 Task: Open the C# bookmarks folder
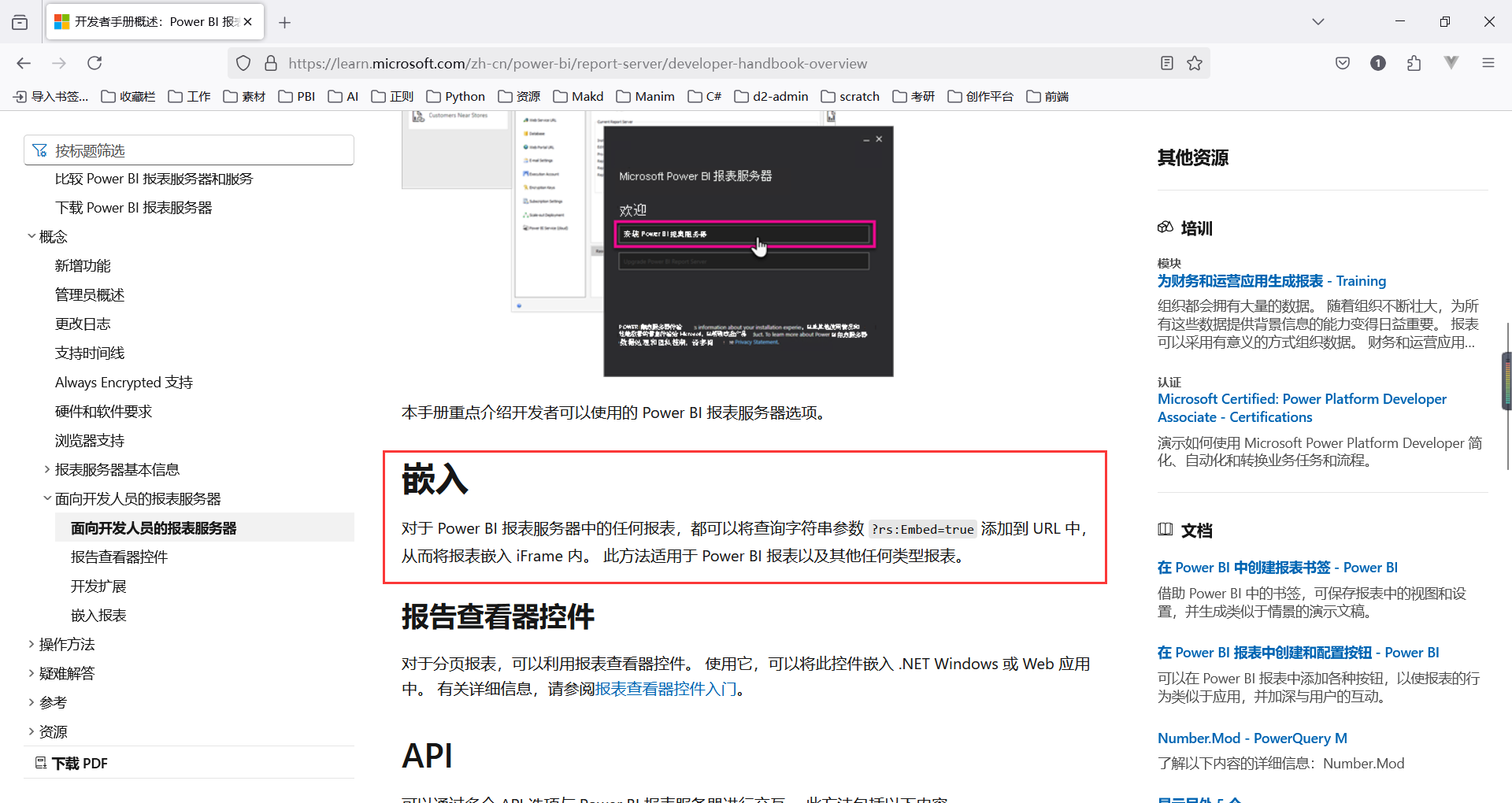pyautogui.click(x=705, y=96)
